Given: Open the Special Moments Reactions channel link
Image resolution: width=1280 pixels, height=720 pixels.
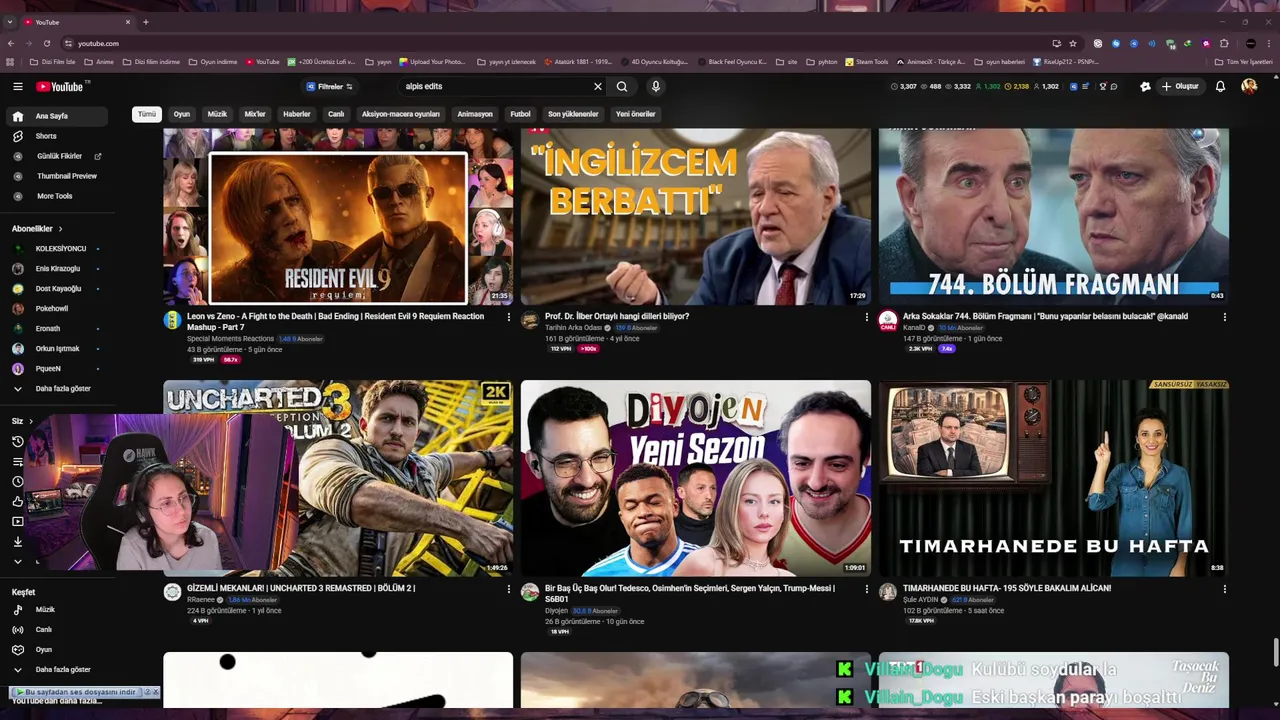Looking at the screenshot, I should [x=230, y=339].
